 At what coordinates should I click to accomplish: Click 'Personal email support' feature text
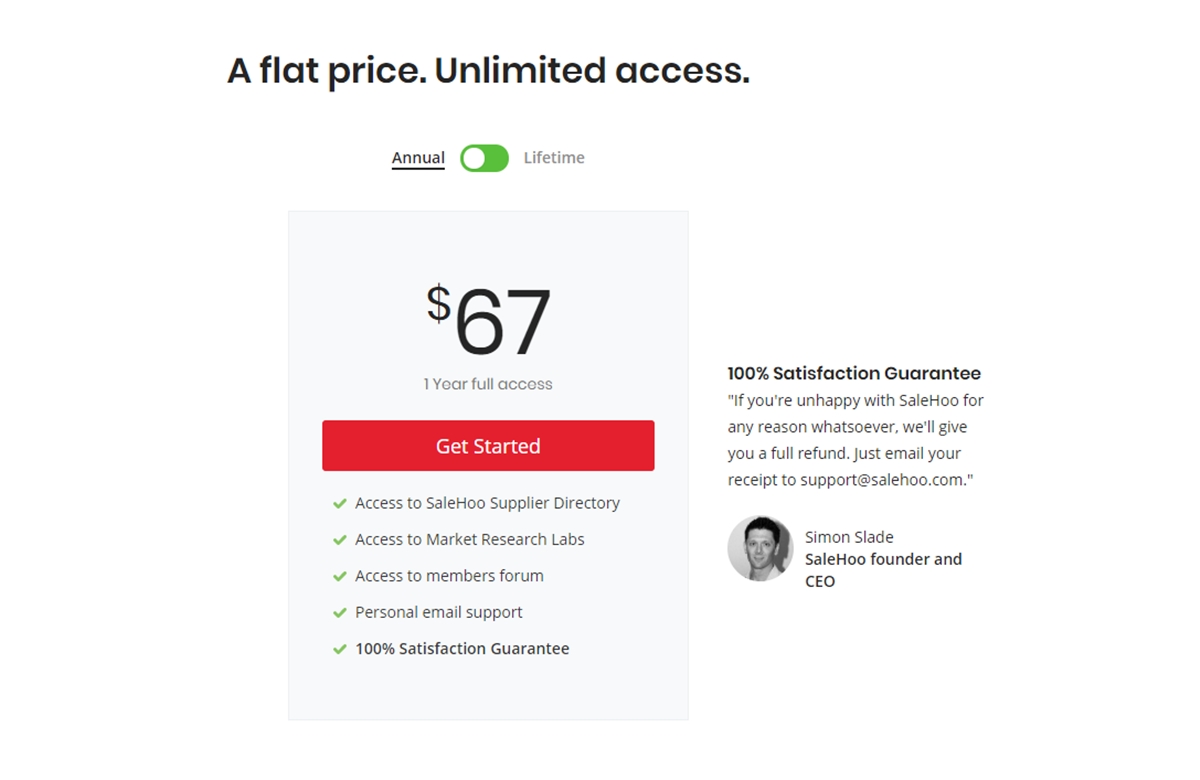click(439, 612)
